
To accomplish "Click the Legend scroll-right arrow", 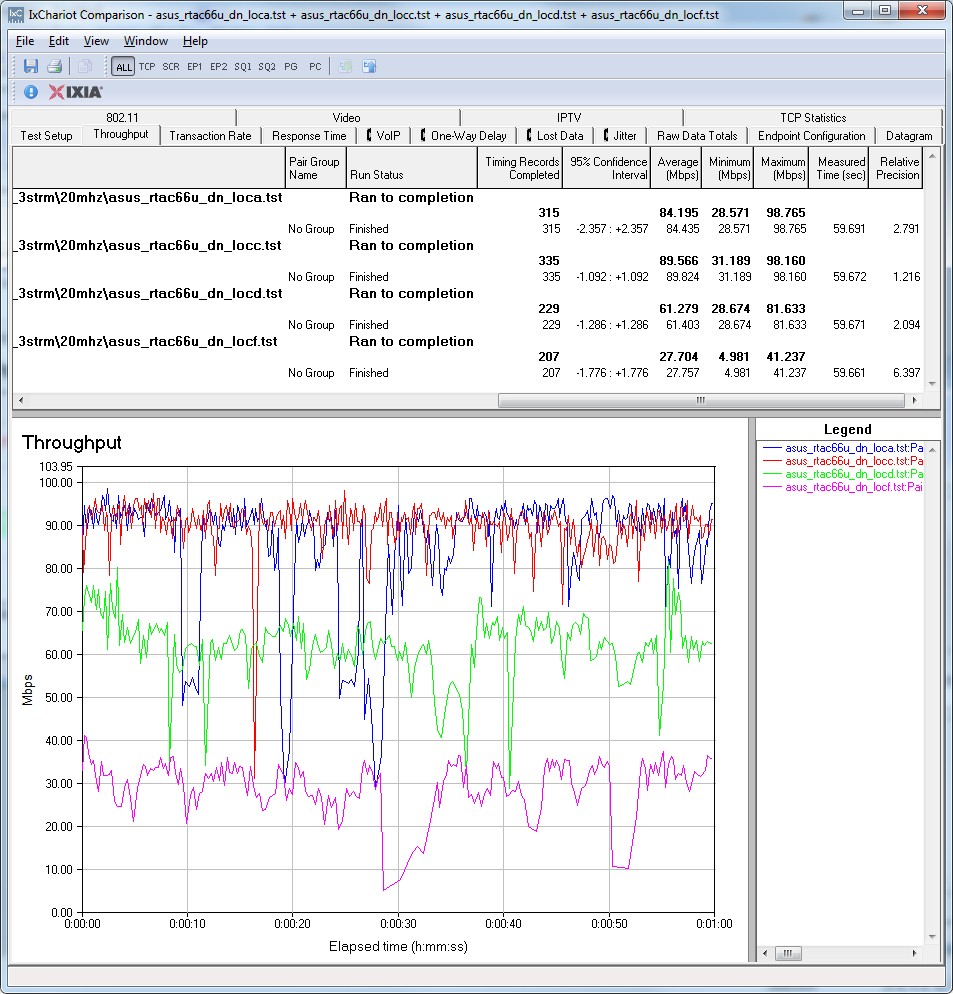I will (914, 953).
